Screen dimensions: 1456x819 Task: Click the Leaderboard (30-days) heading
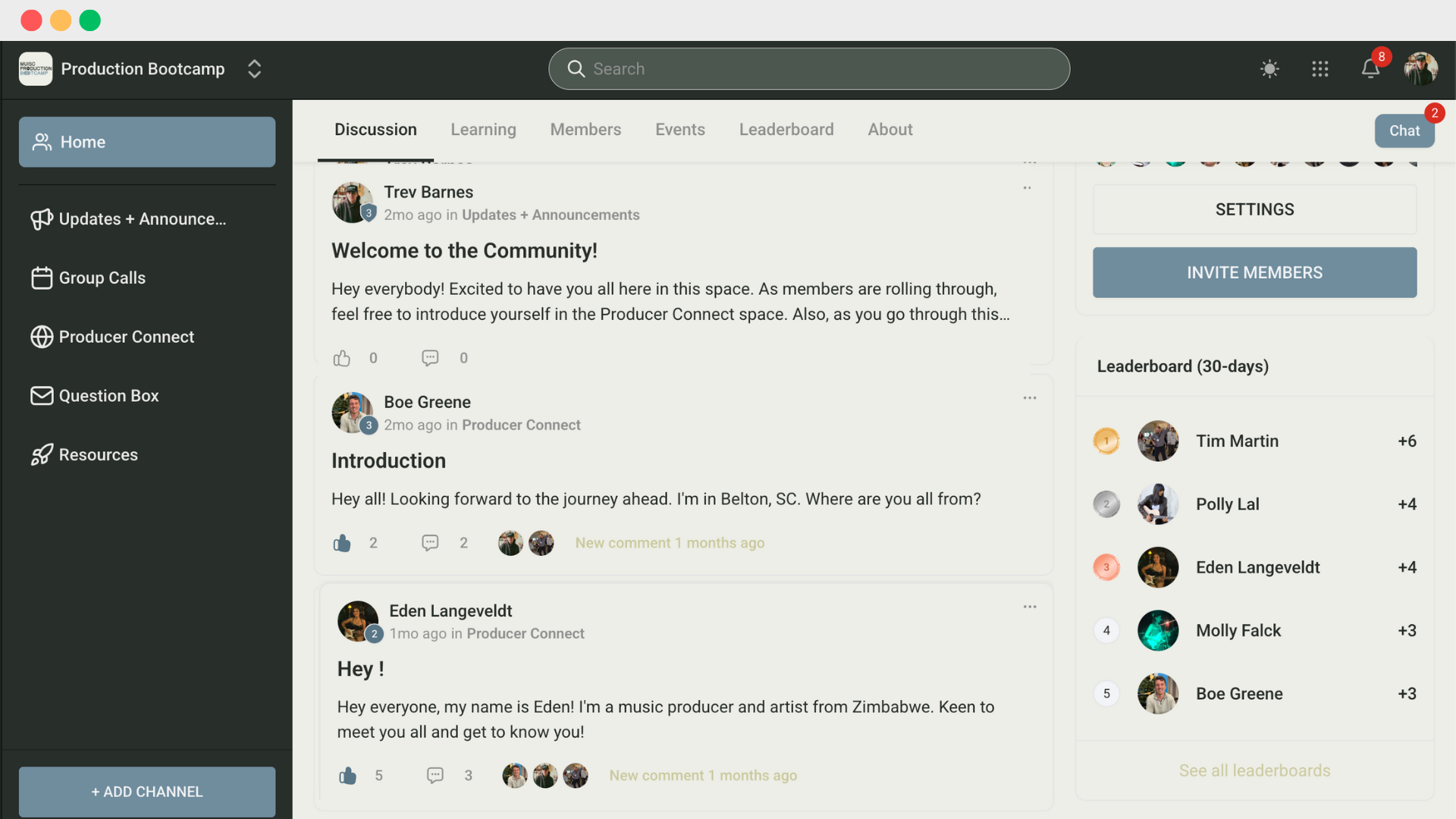click(1182, 366)
